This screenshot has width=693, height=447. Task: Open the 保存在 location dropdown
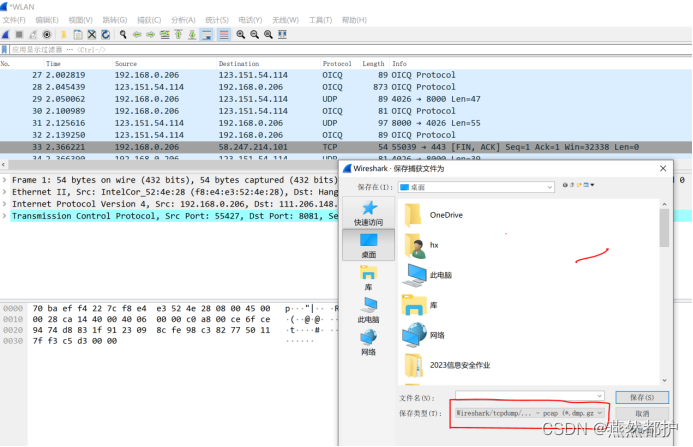point(476,187)
